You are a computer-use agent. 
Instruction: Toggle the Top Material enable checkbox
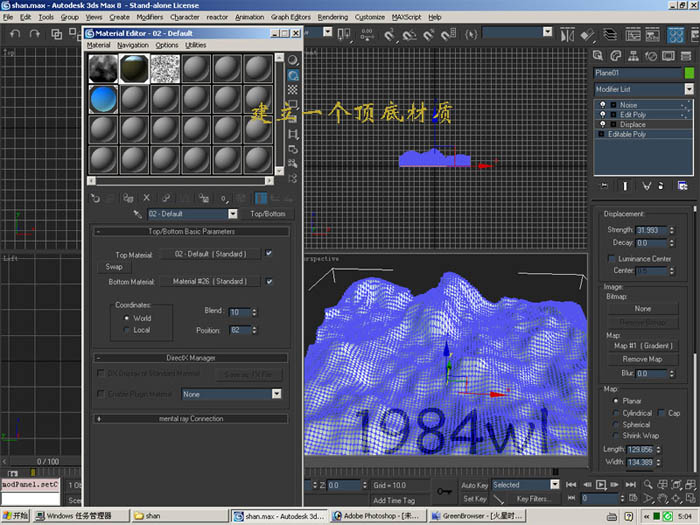coord(269,253)
